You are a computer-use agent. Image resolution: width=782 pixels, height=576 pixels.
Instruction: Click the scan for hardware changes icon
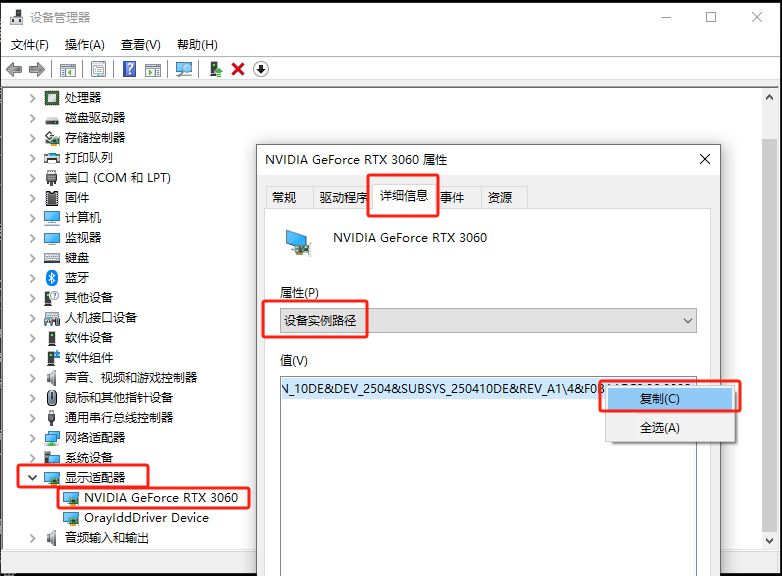pos(184,69)
